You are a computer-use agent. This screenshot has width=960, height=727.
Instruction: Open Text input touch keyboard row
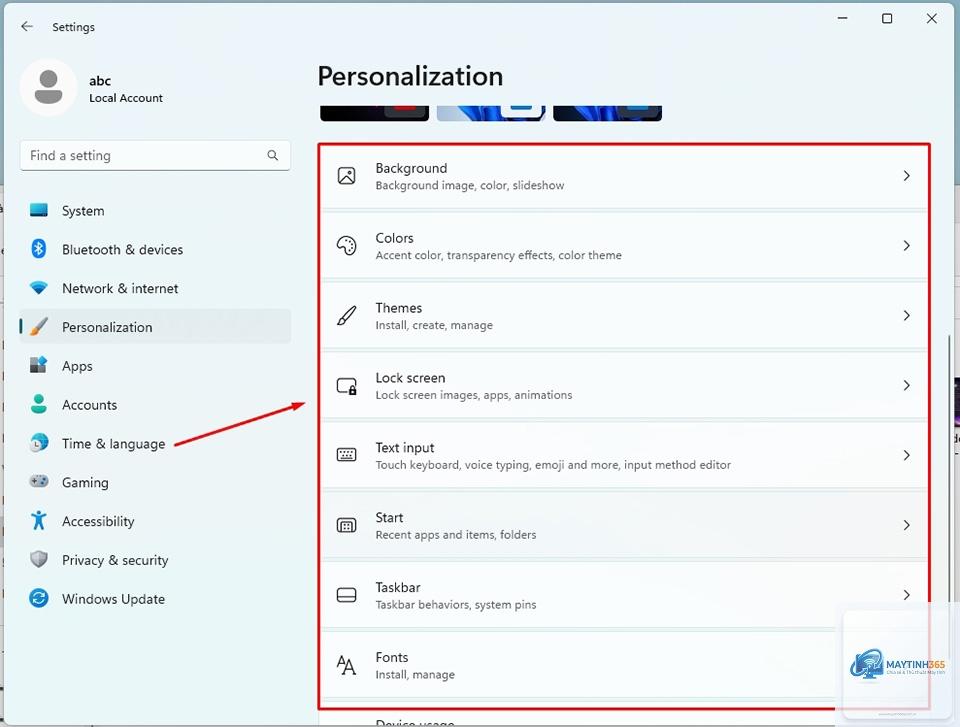point(624,455)
